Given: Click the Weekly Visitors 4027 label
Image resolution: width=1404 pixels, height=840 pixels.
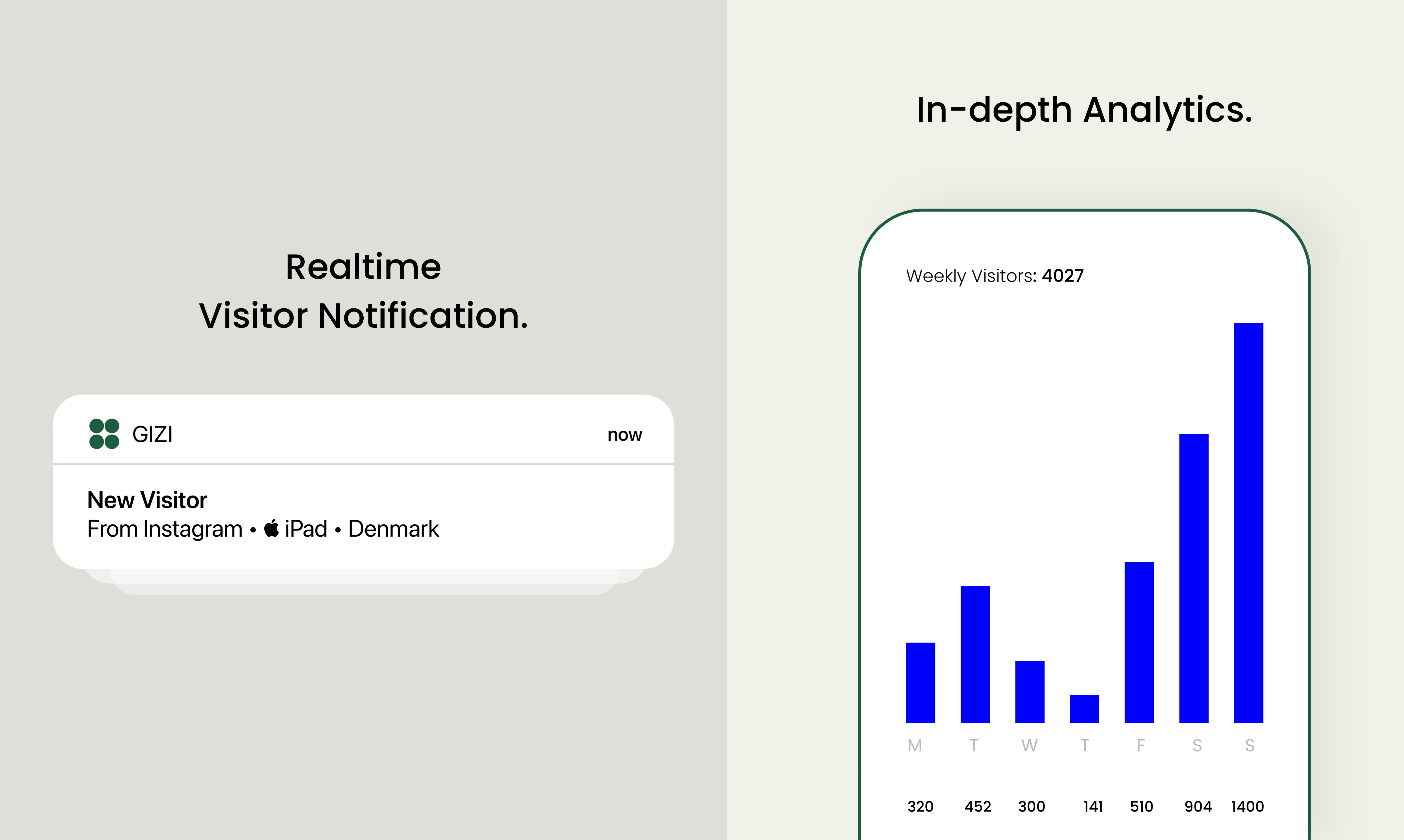Looking at the screenshot, I should [x=994, y=276].
